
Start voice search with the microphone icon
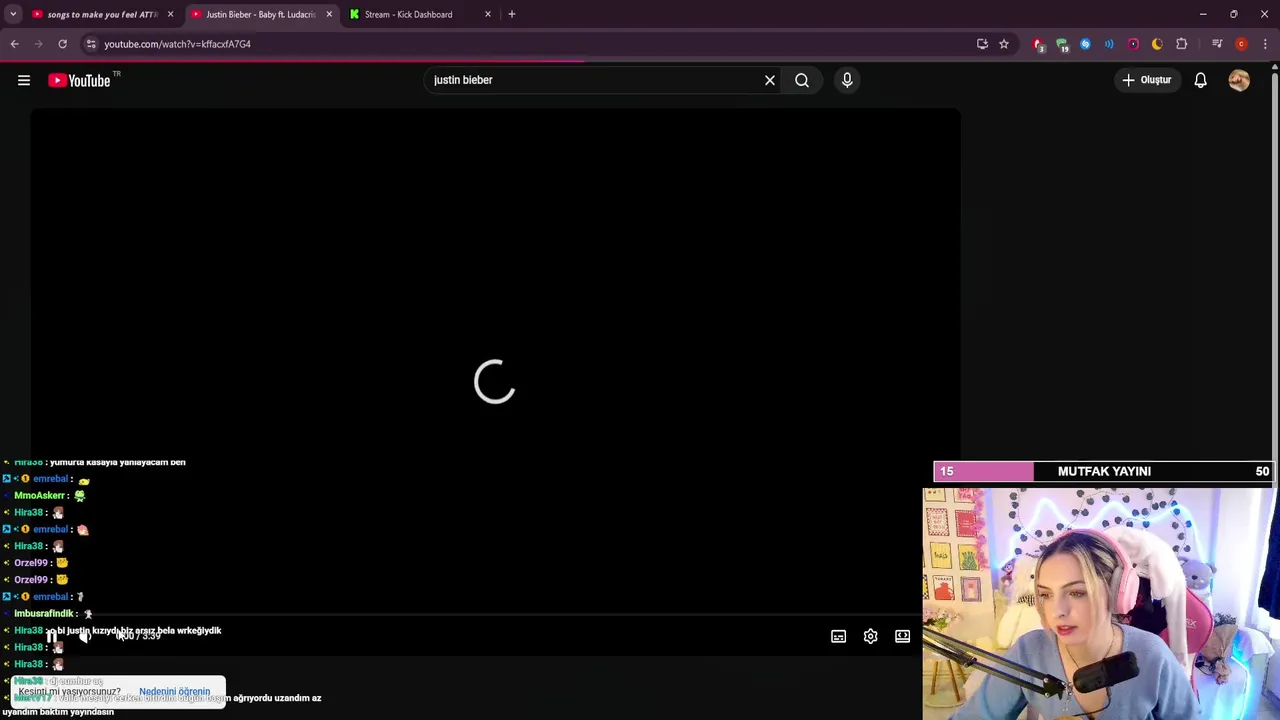(847, 80)
